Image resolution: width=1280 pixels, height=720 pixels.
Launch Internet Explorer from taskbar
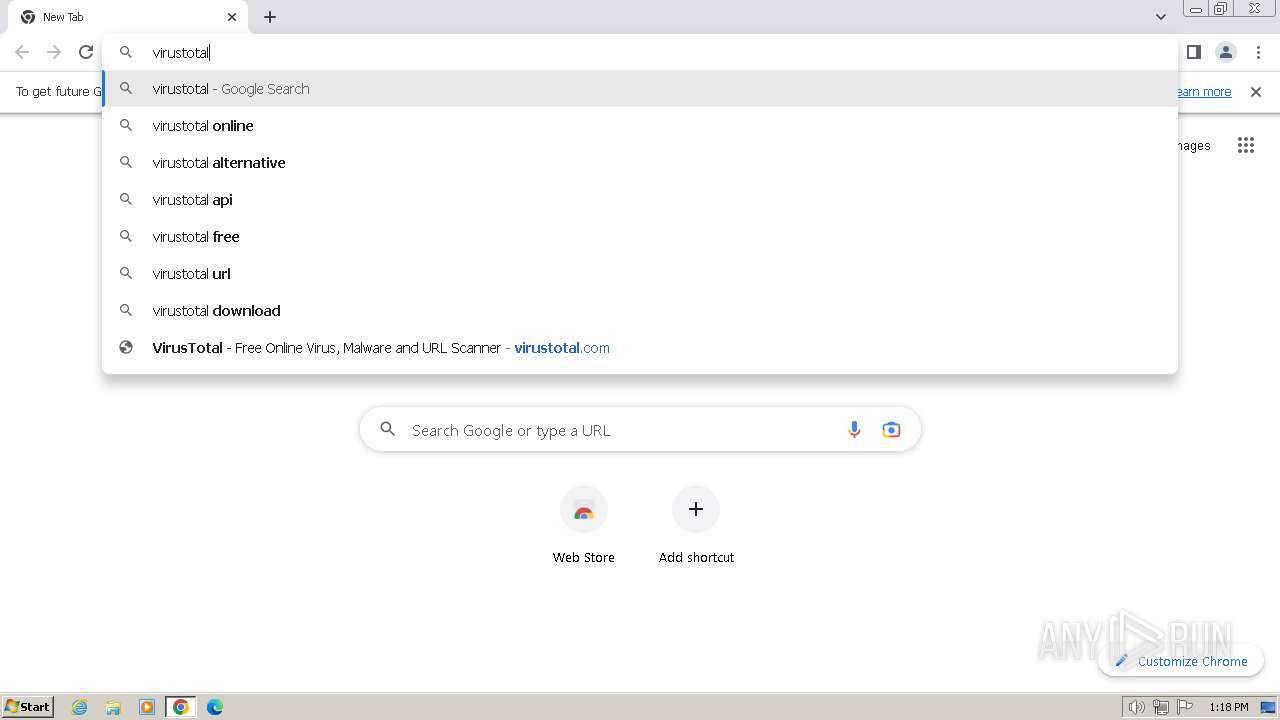80,707
